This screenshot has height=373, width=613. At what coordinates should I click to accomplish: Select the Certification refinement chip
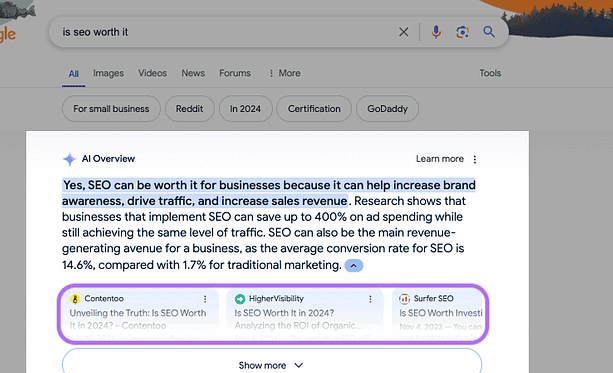(314, 109)
